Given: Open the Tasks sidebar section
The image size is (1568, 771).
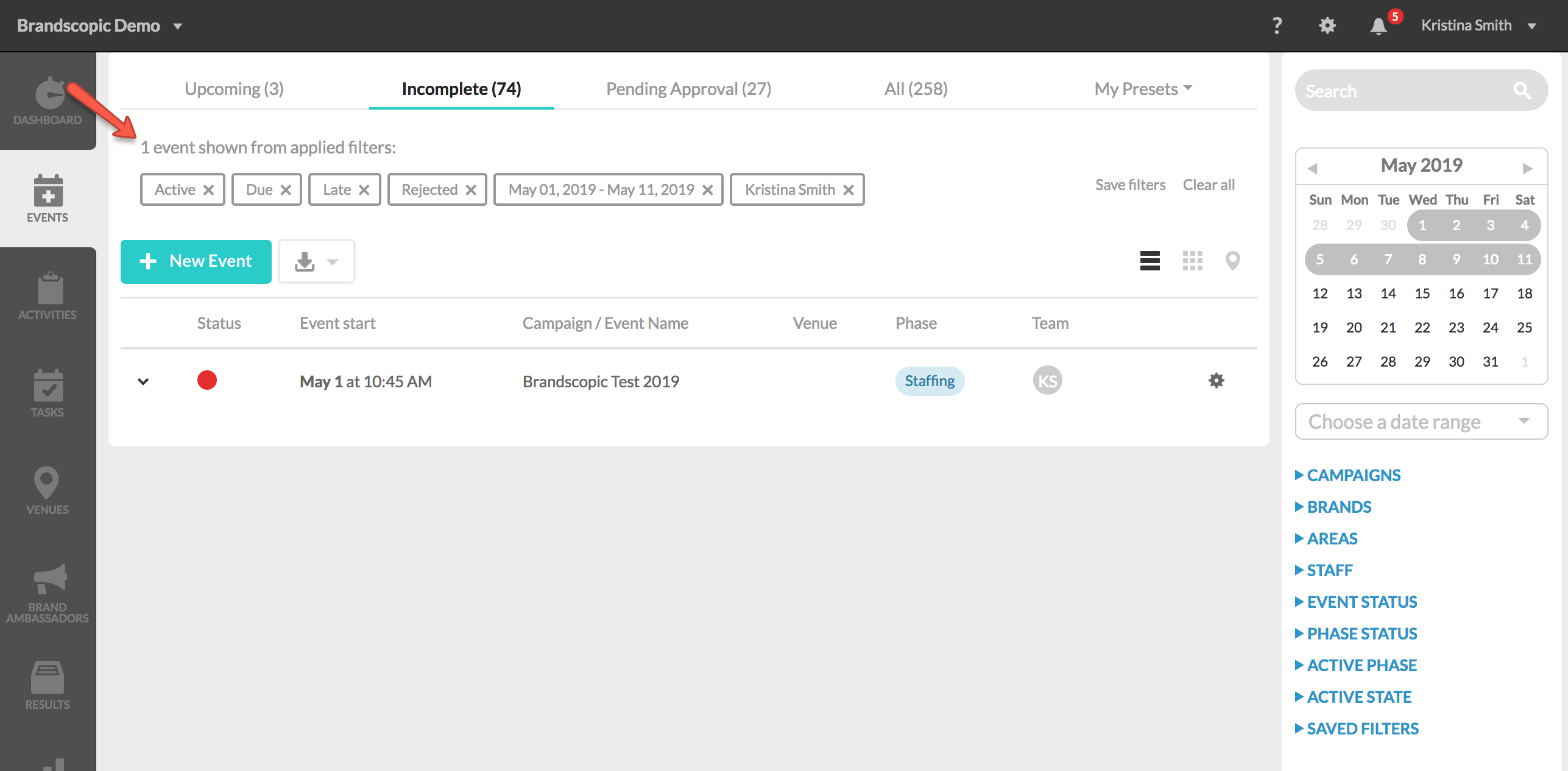Looking at the screenshot, I should click(48, 393).
